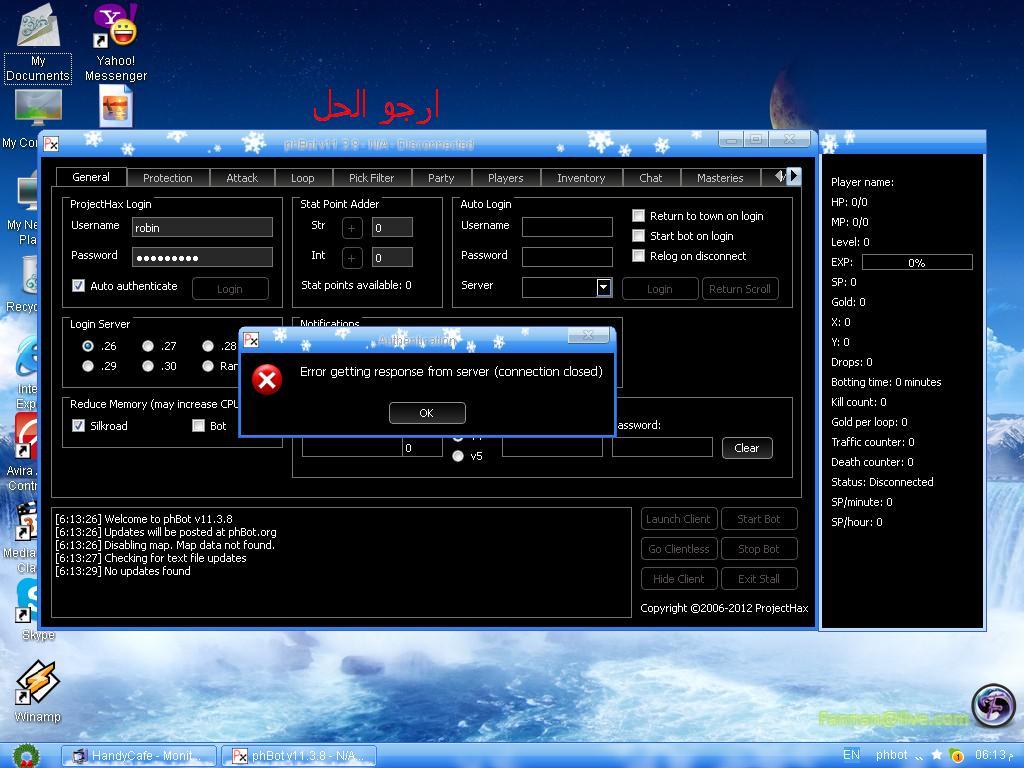Click the ProjectHax Login button

pyautogui.click(x=230, y=289)
